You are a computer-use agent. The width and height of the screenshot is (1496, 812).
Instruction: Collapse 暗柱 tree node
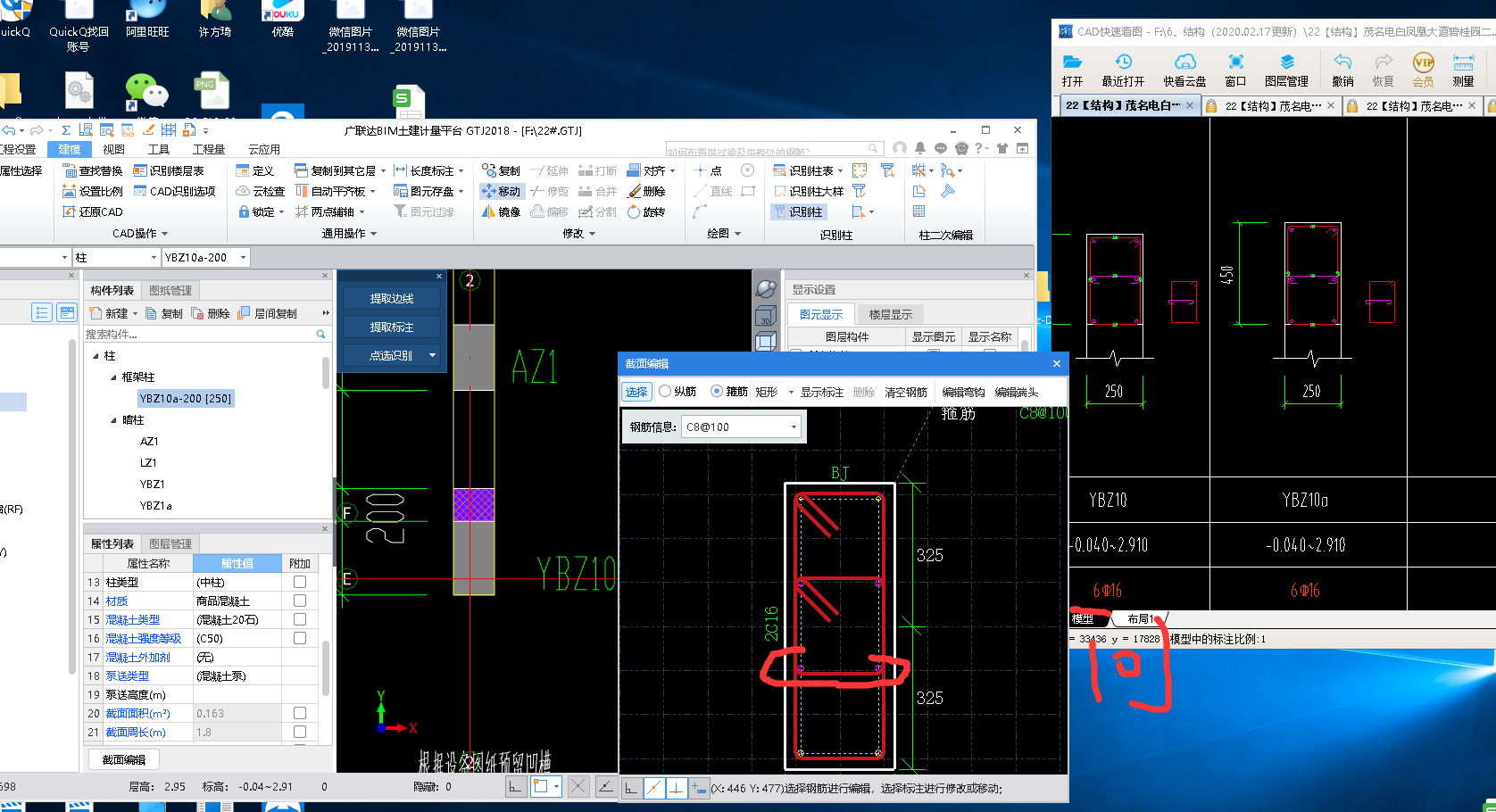point(113,420)
